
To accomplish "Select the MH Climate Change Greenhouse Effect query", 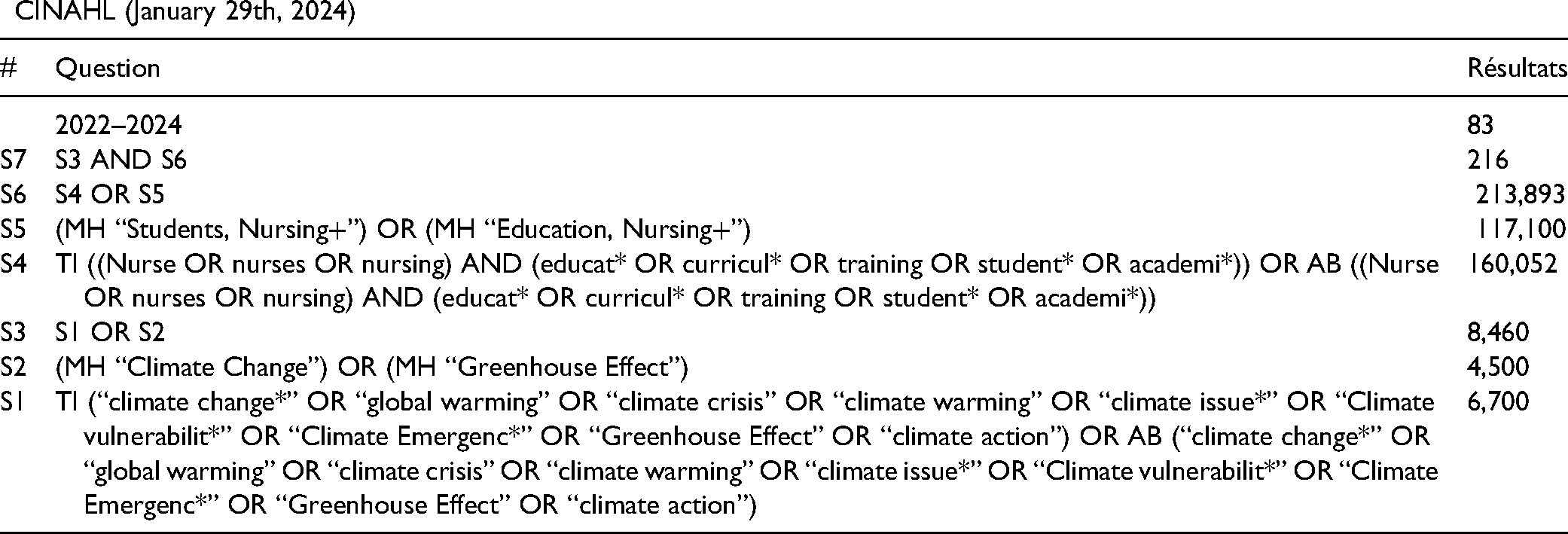I will coord(372,367).
